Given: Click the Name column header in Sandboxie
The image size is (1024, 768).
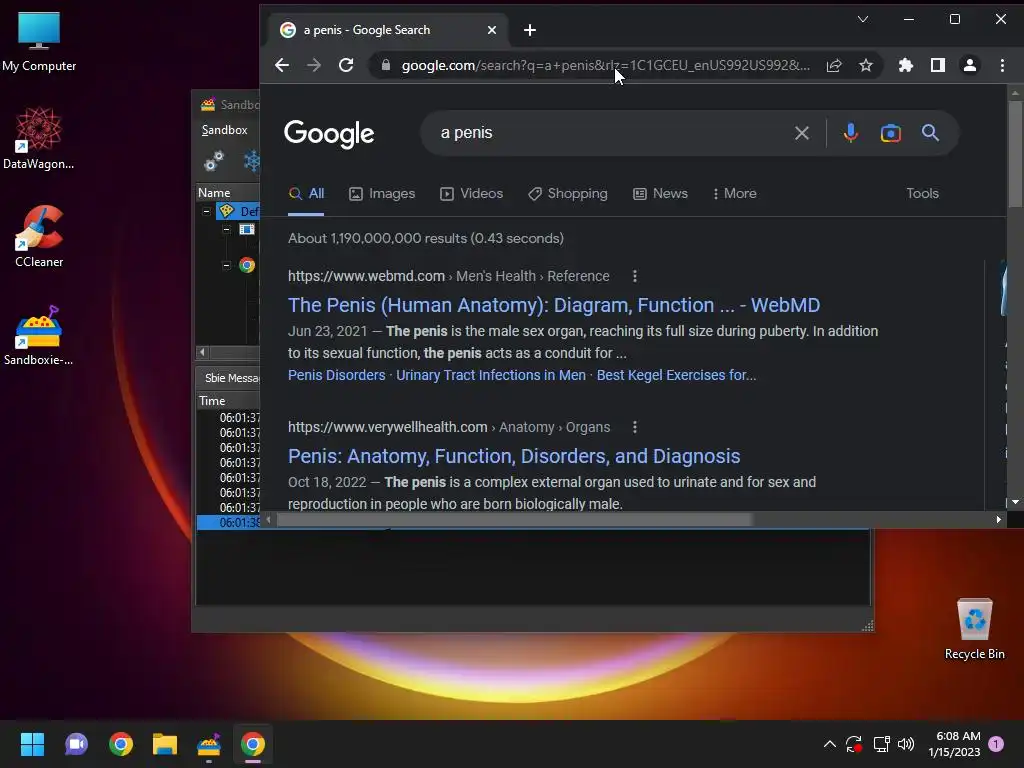Looking at the screenshot, I should [229, 193].
